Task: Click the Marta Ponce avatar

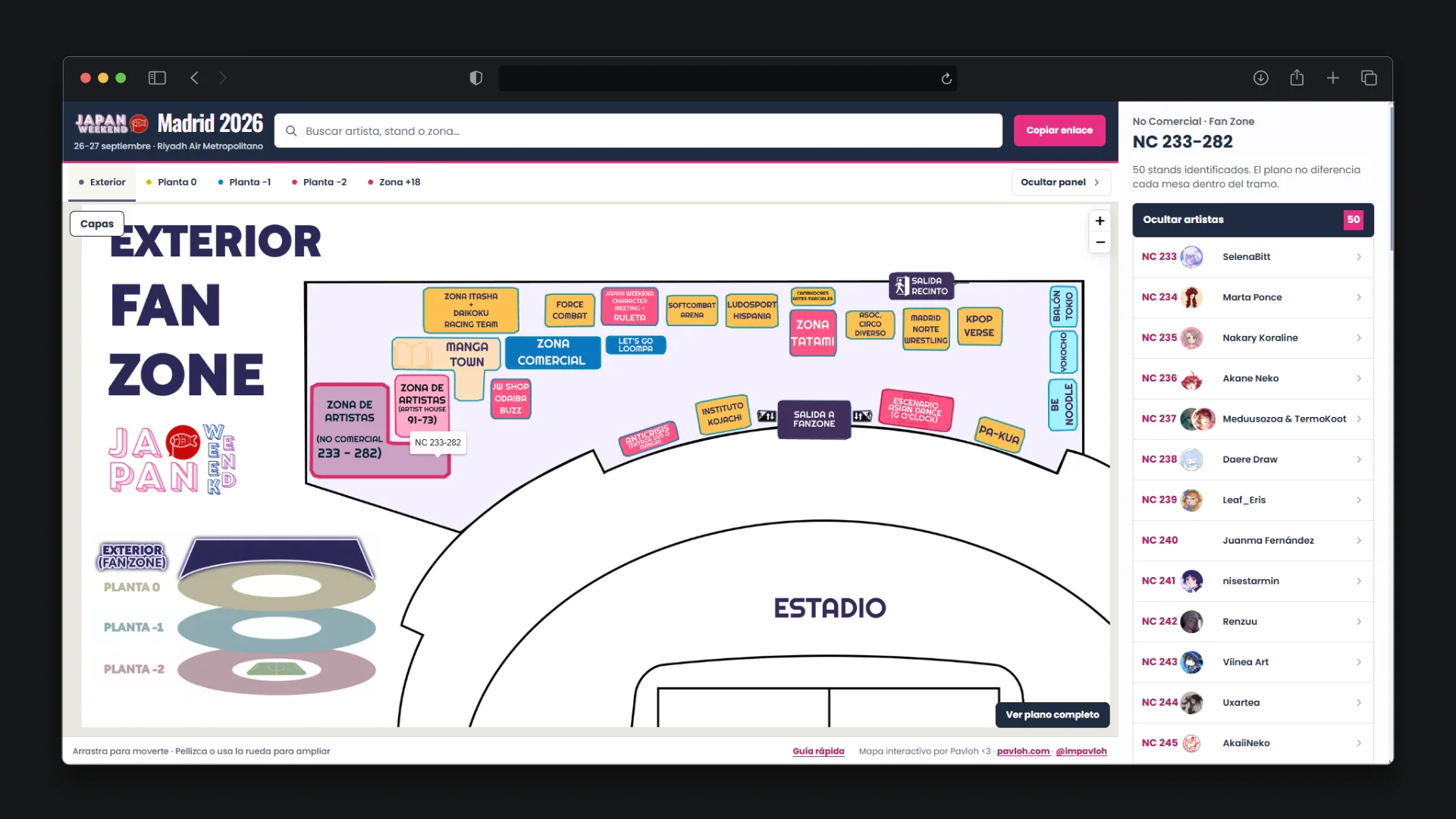Action: 1191,297
